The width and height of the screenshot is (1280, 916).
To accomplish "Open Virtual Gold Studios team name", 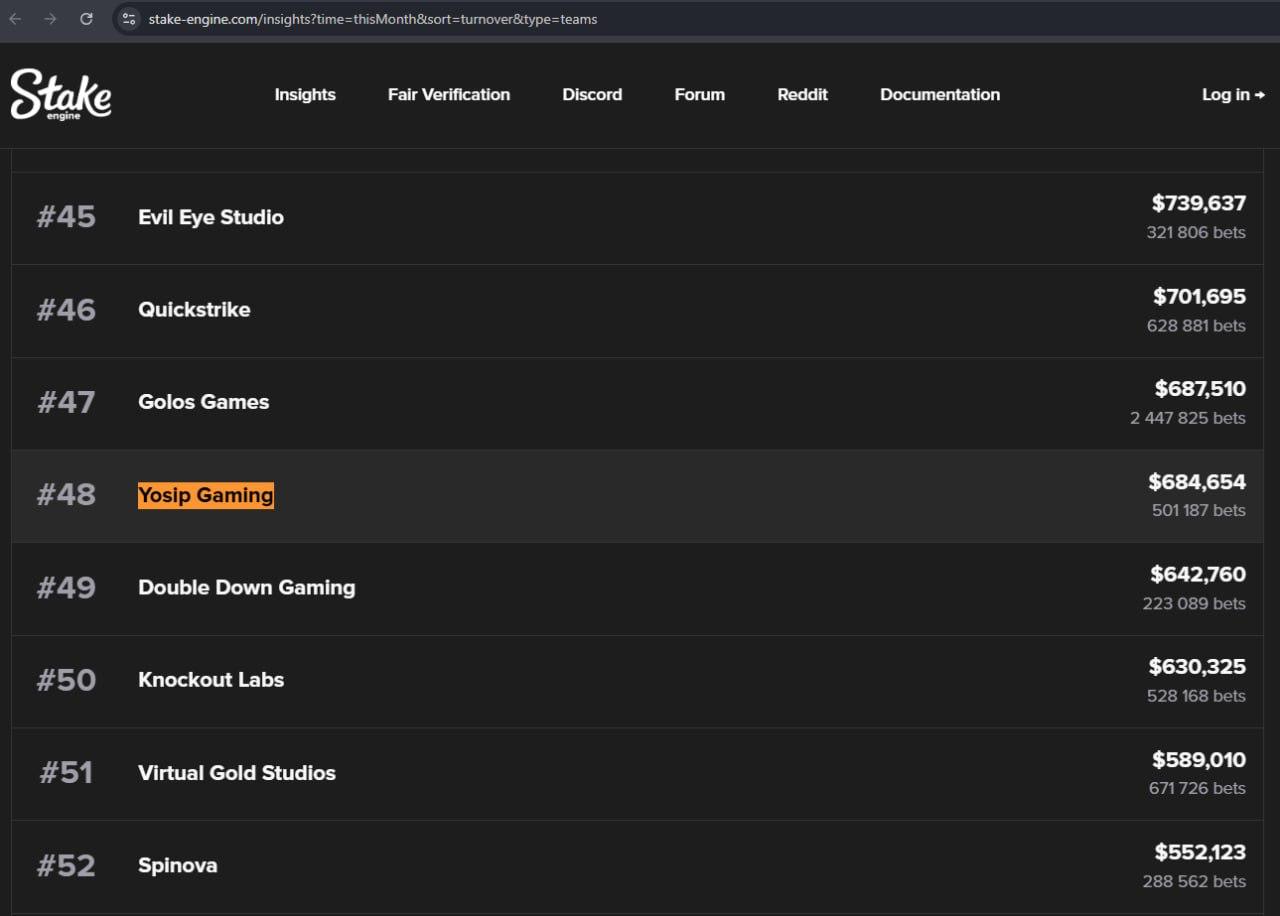I will click(237, 773).
